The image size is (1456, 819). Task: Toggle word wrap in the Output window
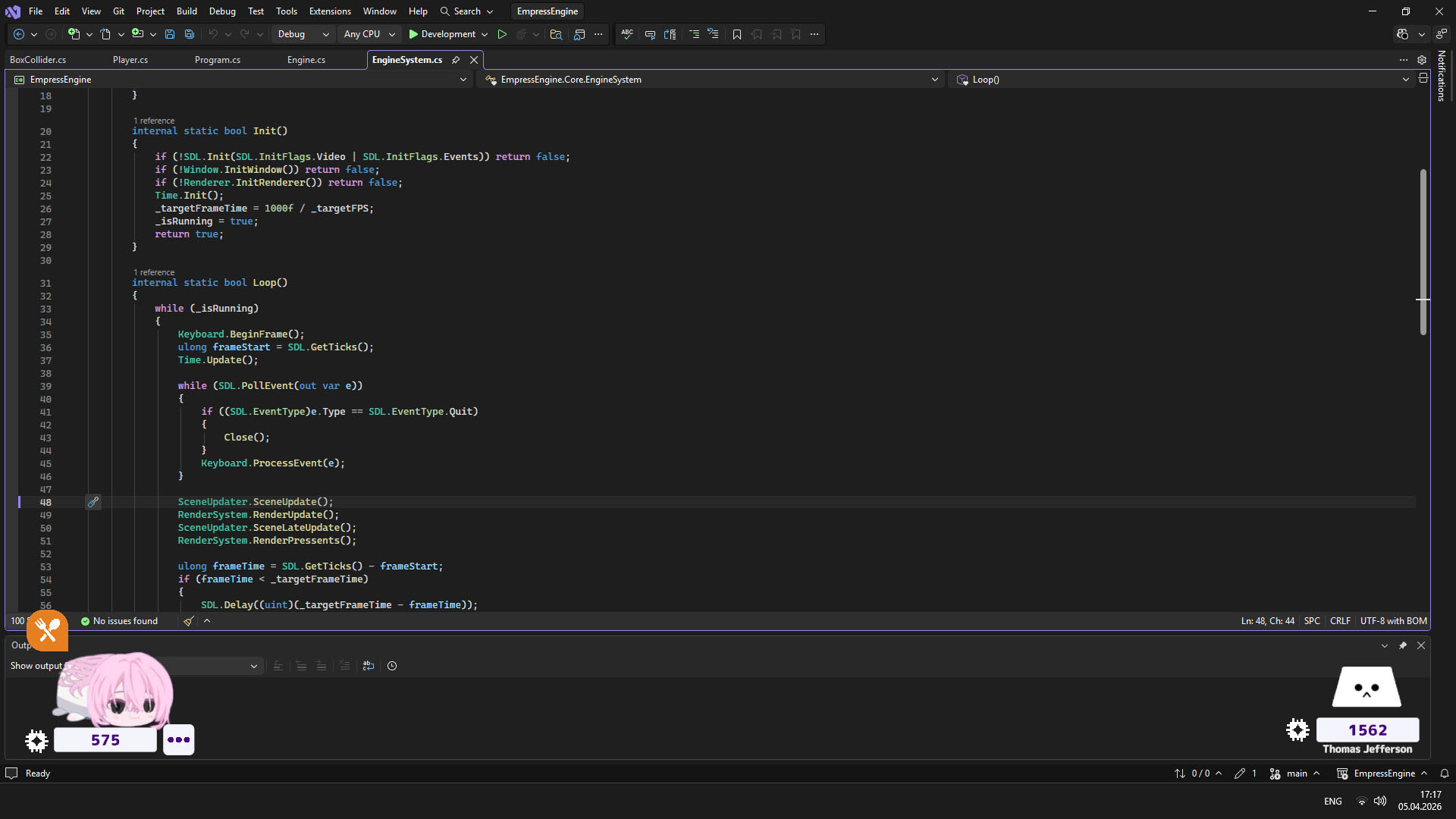click(369, 666)
